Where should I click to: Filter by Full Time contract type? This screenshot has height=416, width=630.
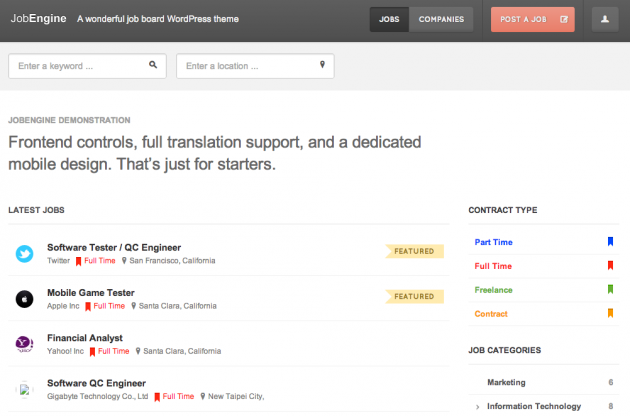tap(493, 266)
